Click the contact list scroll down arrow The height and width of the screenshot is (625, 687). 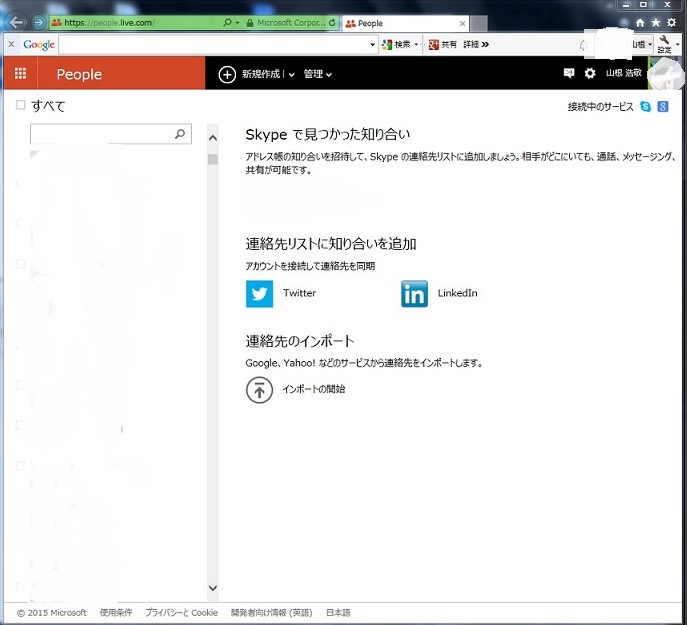(213, 588)
